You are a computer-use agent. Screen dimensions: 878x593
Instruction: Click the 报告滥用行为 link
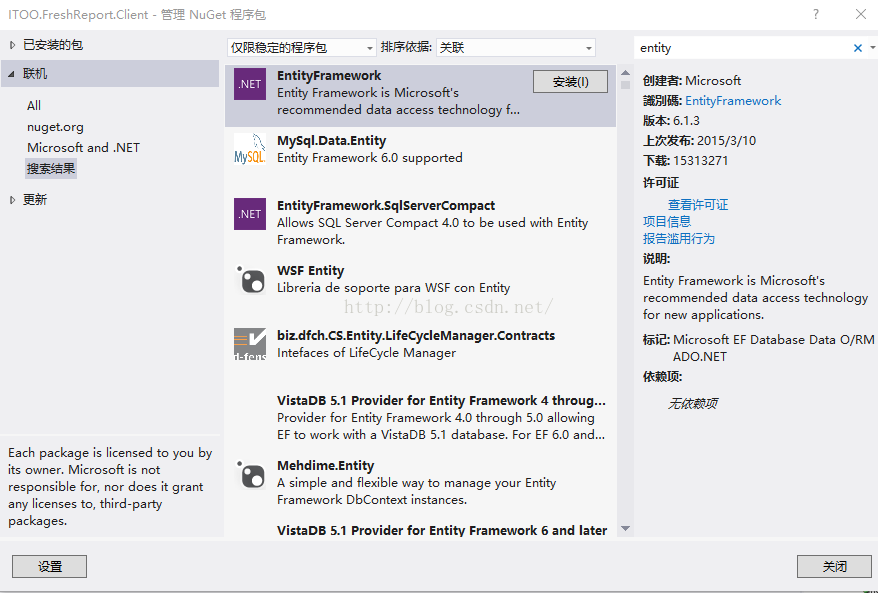pyautogui.click(x=679, y=239)
